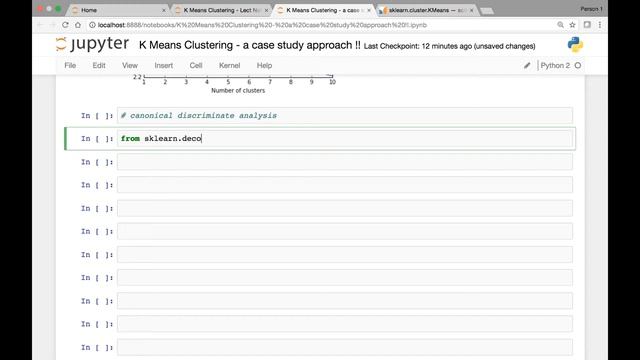The image size is (640, 360).
Task: Click the Jupyter logo
Action: click(92, 44)
